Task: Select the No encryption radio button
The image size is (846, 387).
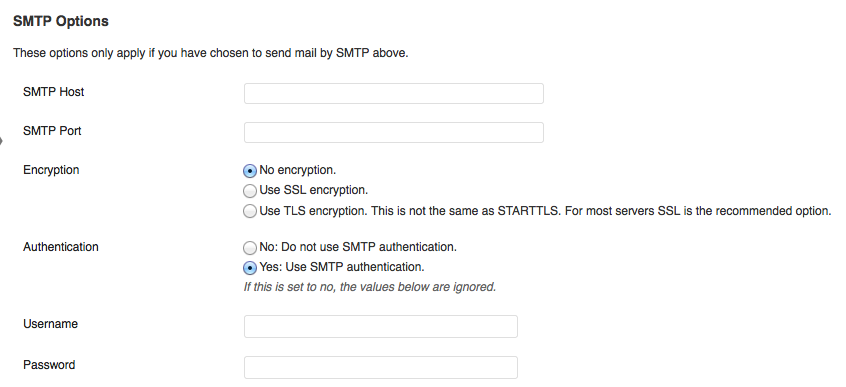Action: click(250, 171)
